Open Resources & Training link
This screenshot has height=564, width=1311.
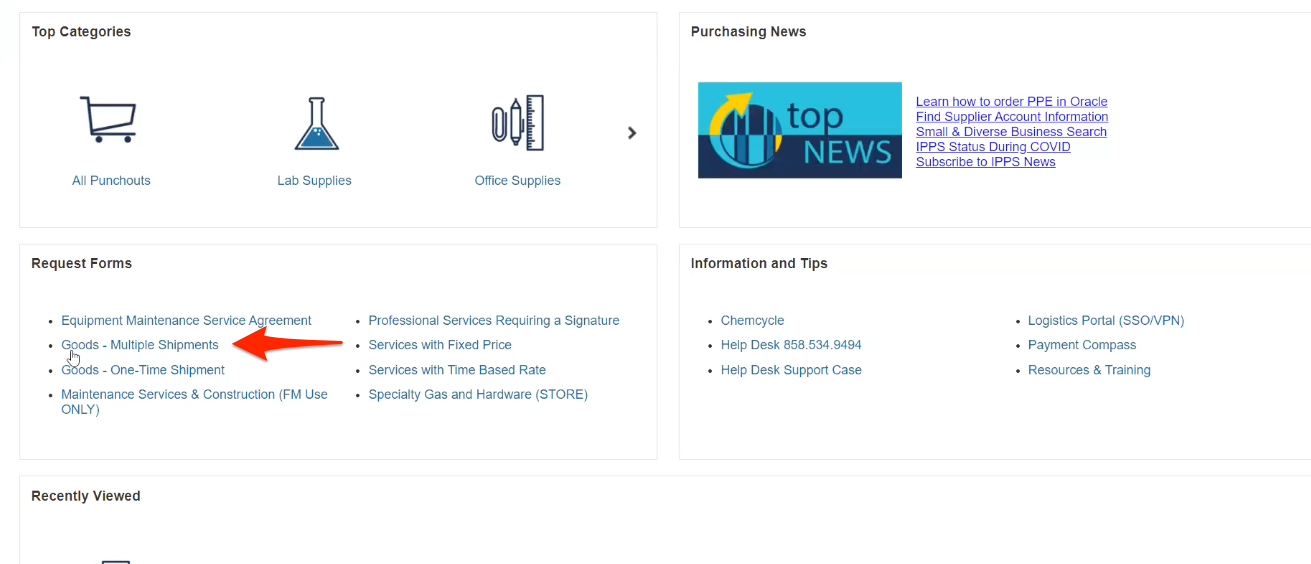(1089, 370)
